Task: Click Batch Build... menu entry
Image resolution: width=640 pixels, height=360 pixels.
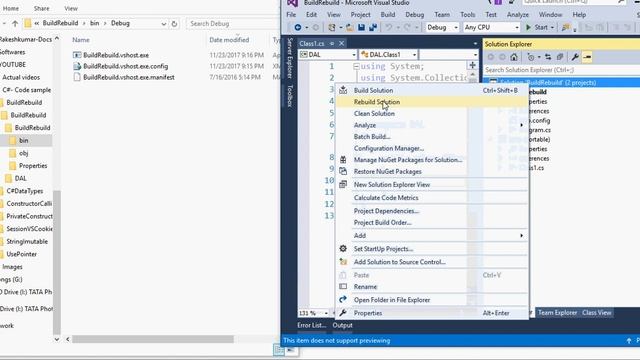Action: (x=432, y=137)
